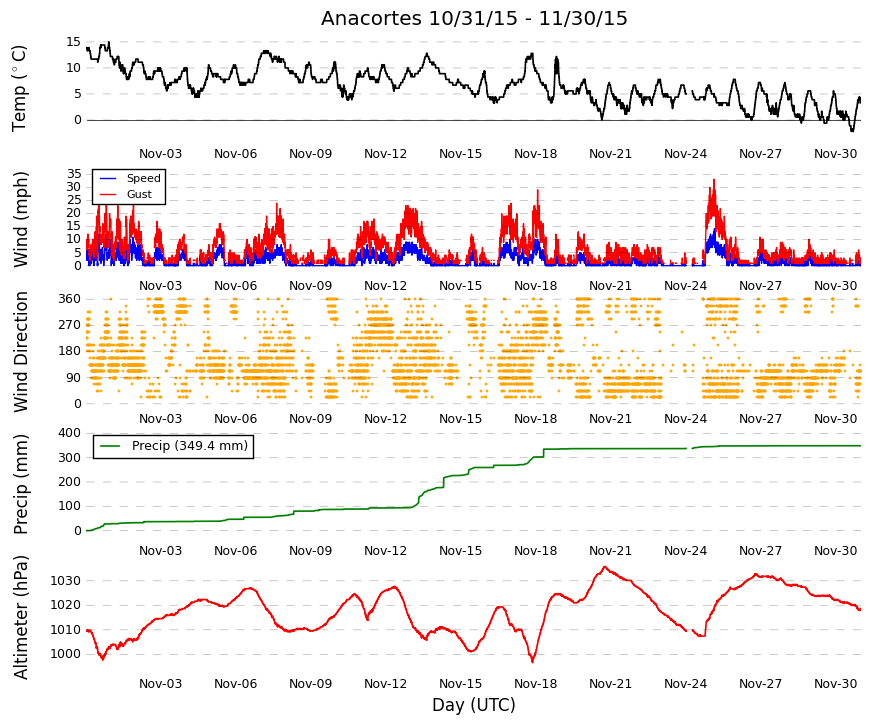Click the Altimeter (hPa) axis label

[x=21, y=617]
